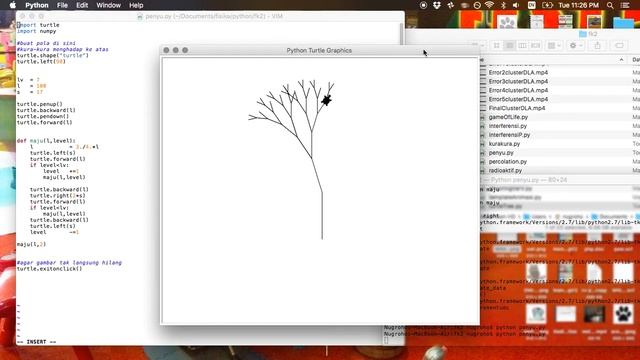Select kurakura.py in Finder
640x360 pixels.
tap(504, 144)
